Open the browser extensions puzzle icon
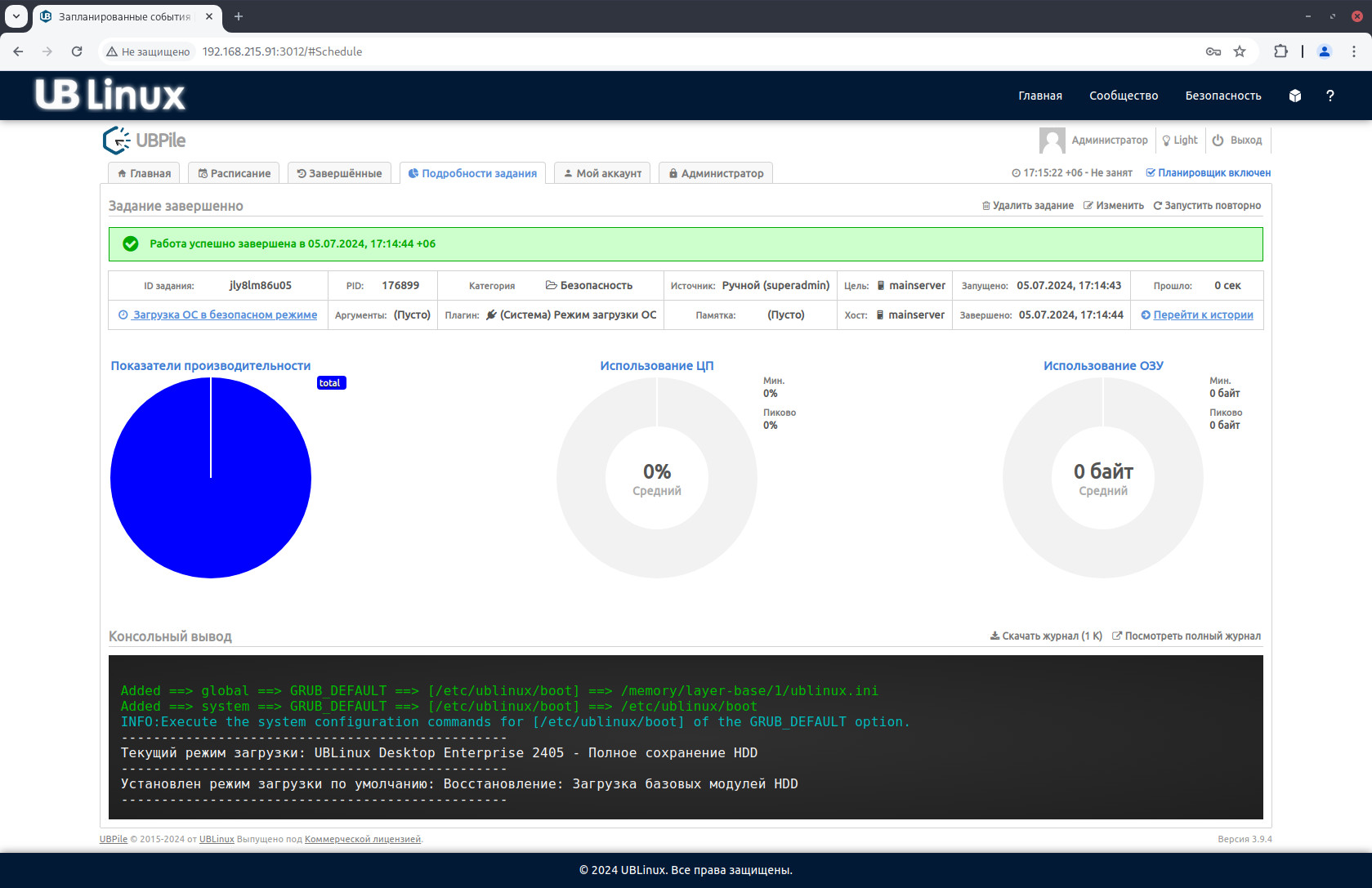Viewport: 1372px width, 888px height. [1280, 51]
